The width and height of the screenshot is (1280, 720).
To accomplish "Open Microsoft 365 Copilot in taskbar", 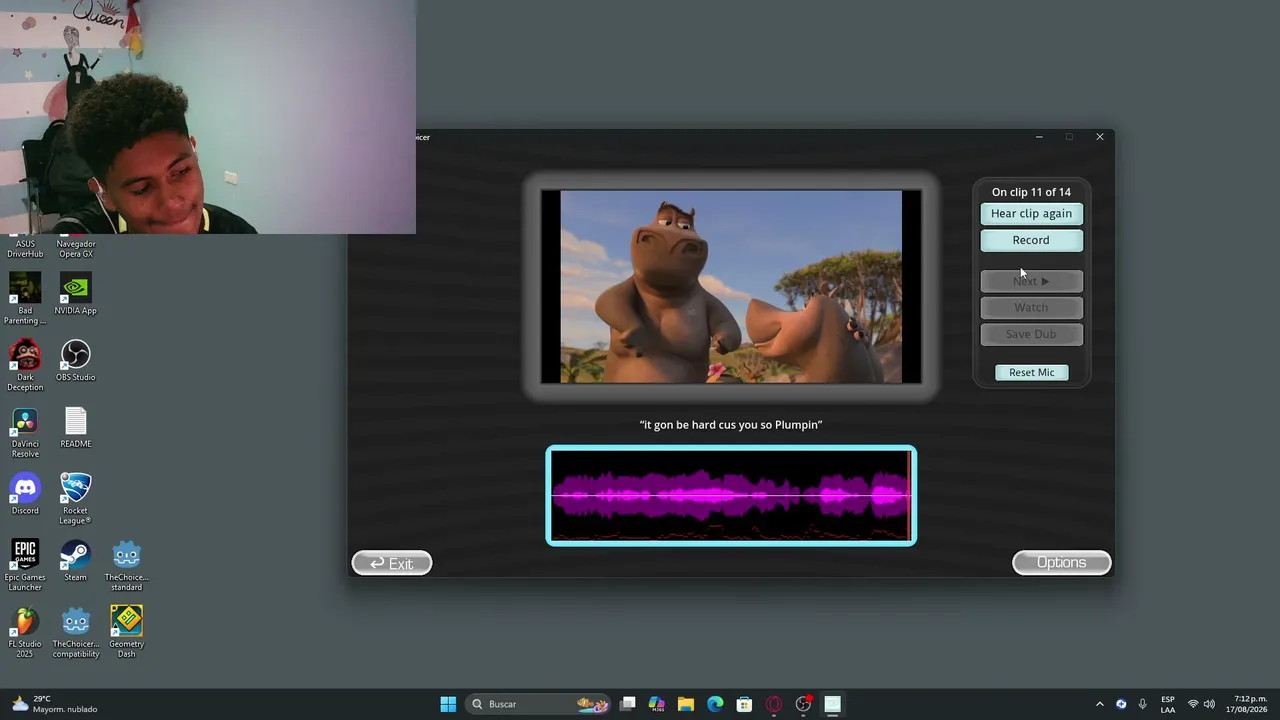I will click(x=657, y=704).
